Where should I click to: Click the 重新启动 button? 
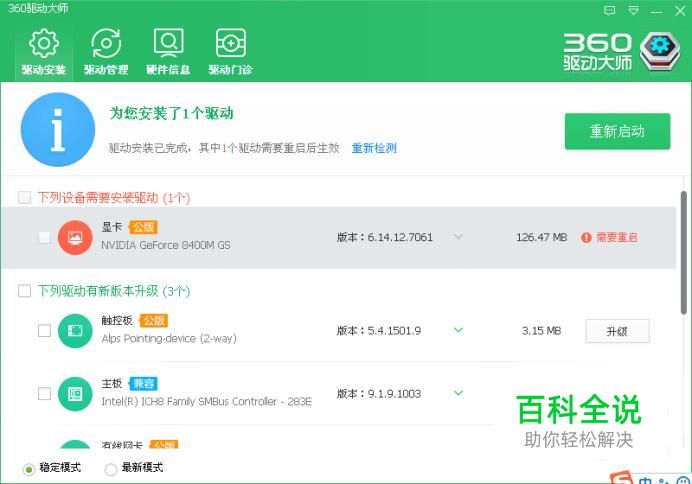tap(617, 131)
